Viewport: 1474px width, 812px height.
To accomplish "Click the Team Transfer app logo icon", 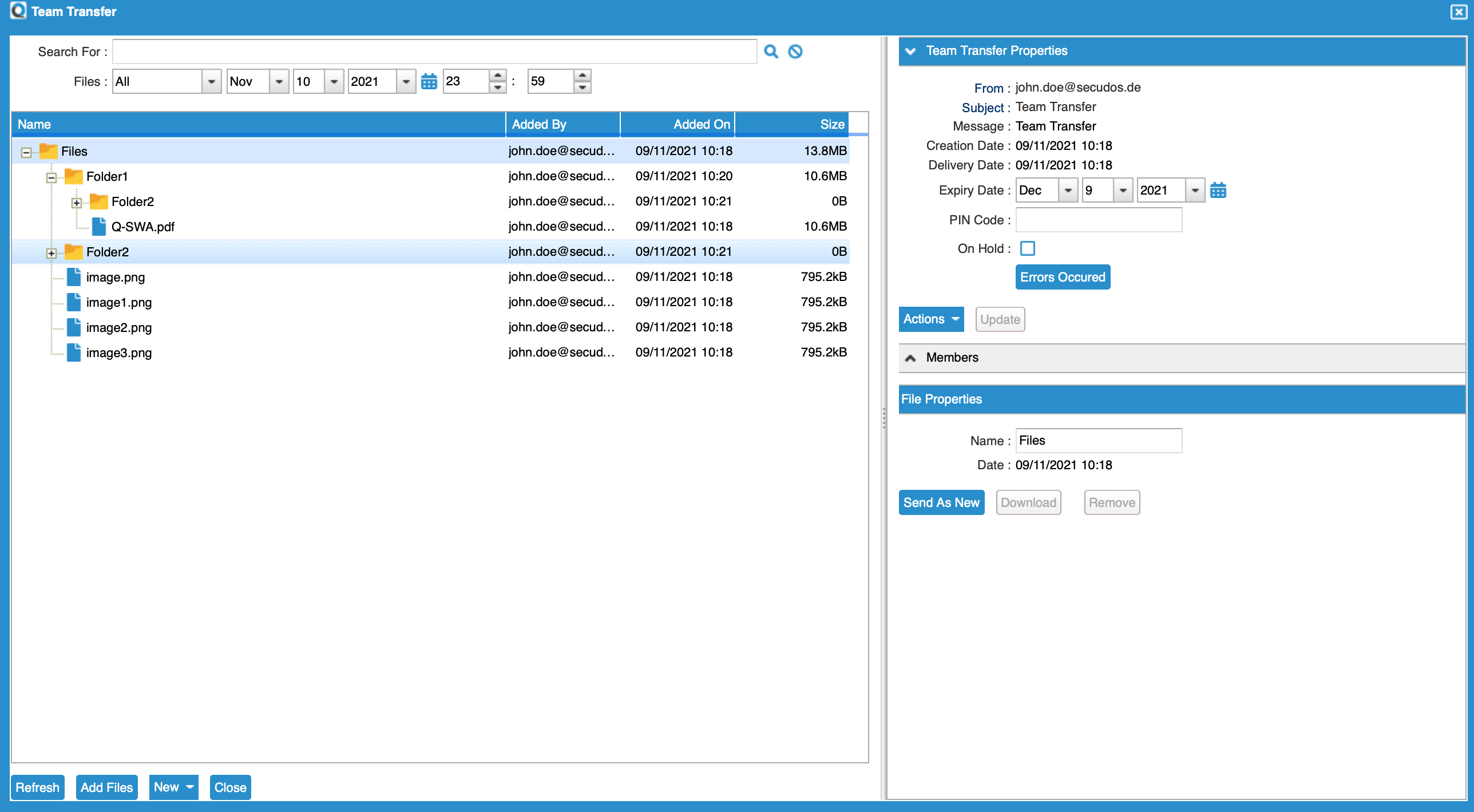I will (18, 11).
